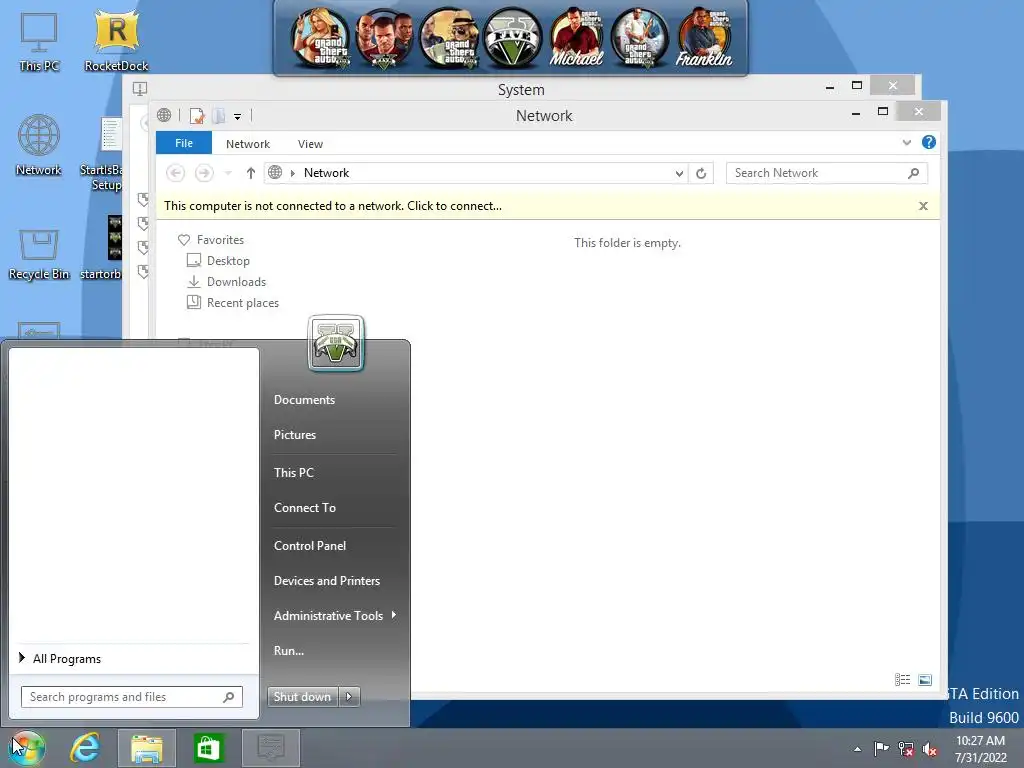Viewport: 1024px width, 768px height.
Task: Open the File tab in Network window
Action: 184,143
